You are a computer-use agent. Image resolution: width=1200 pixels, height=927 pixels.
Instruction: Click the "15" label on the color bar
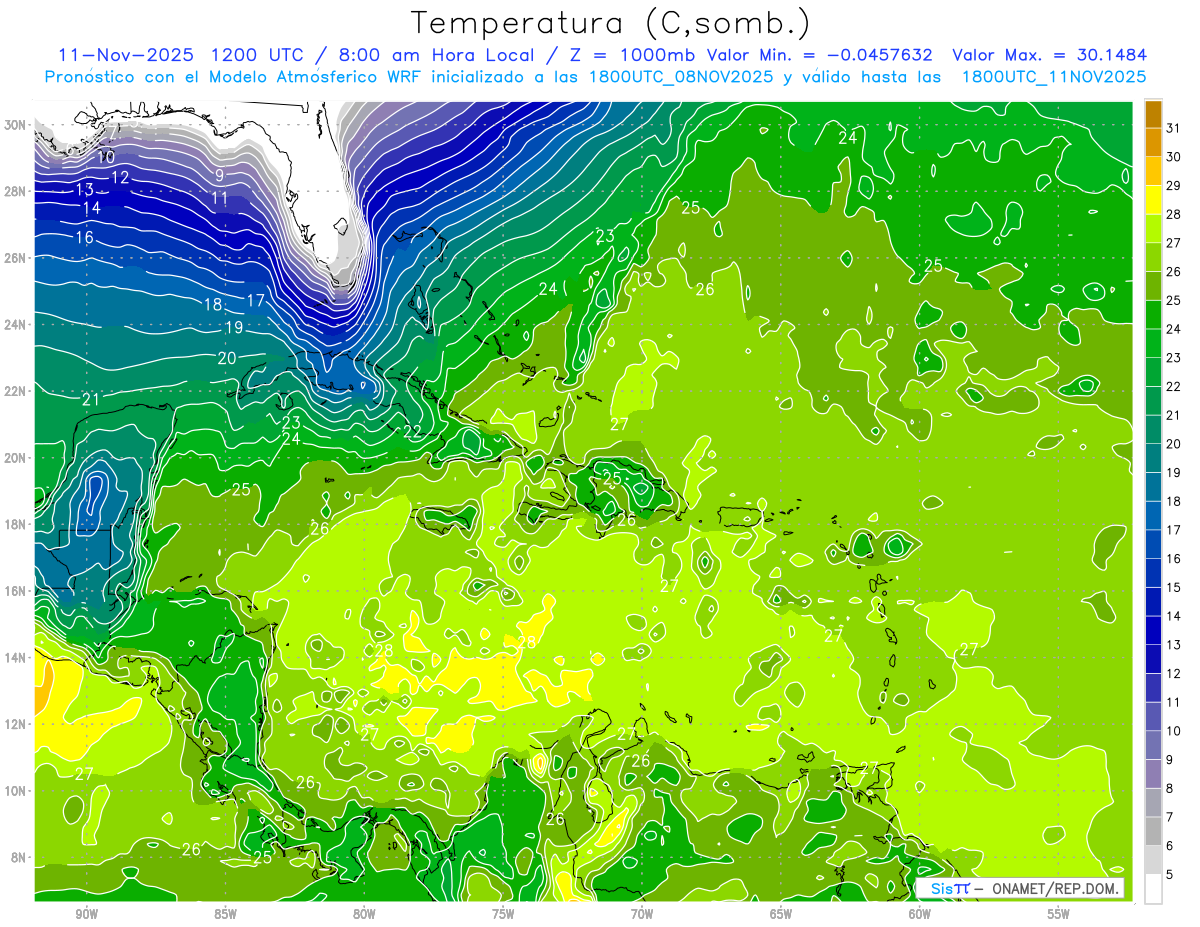coord(1174,587)
